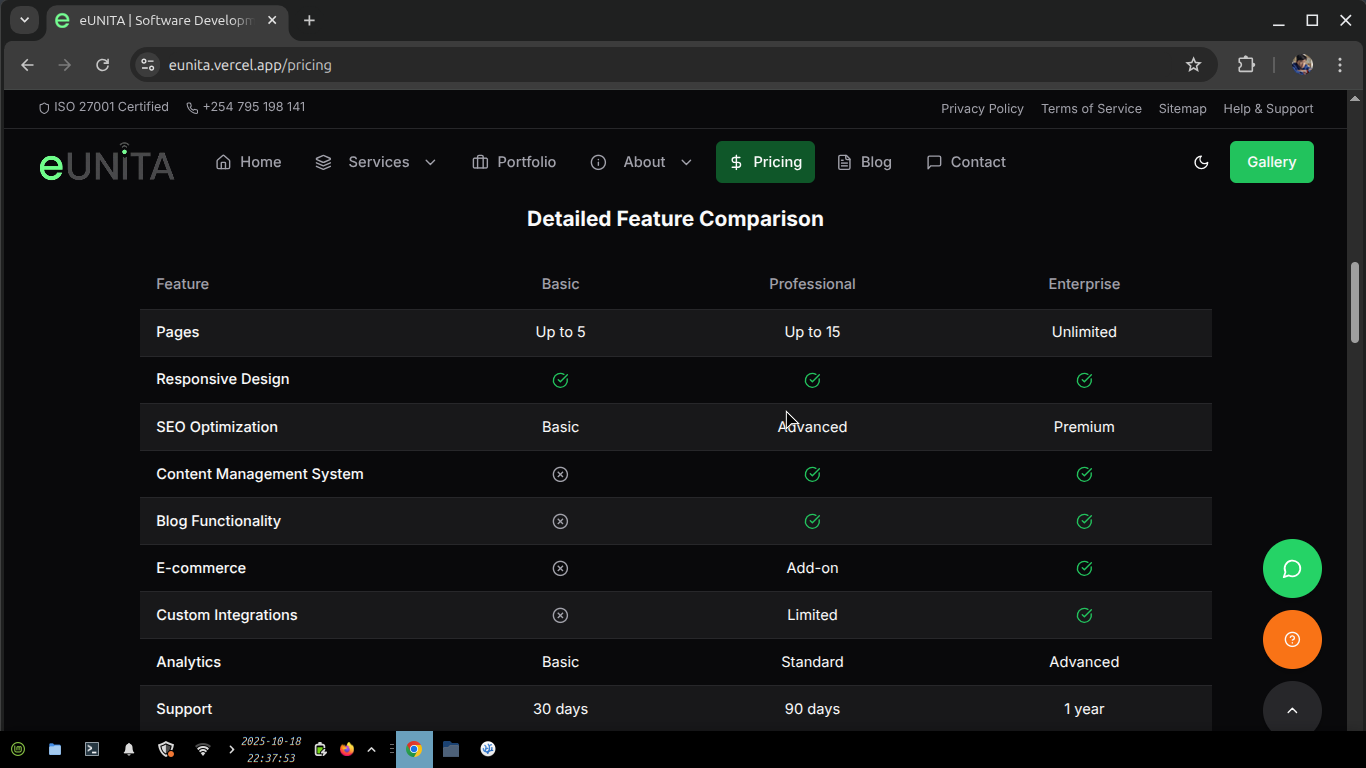Open the Privacy Policy link
The width and height of the screenshot is (1366, 768).
click(x=982, y=109)
